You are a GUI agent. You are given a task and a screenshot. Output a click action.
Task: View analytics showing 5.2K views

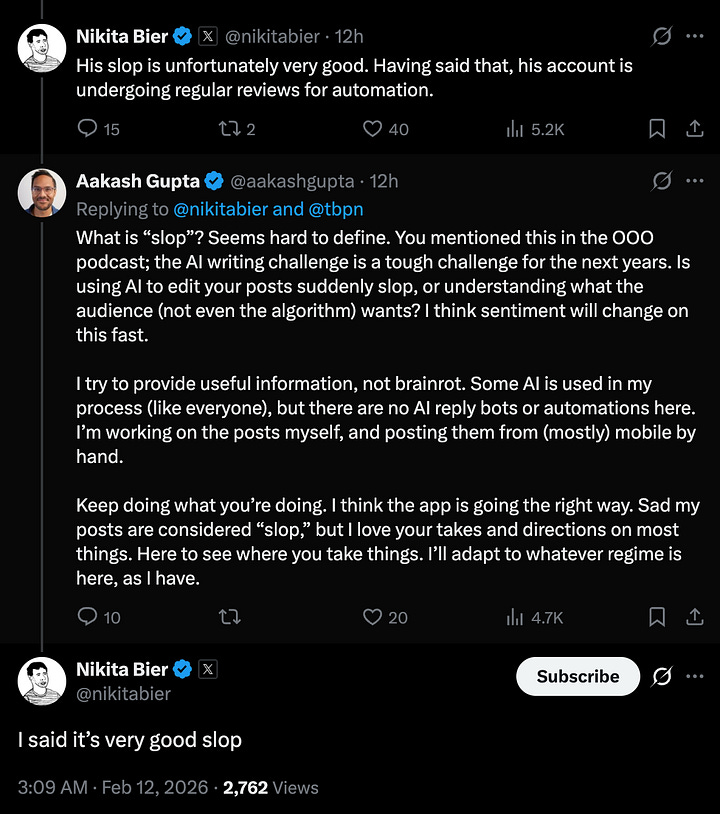[x=516, y=128]
